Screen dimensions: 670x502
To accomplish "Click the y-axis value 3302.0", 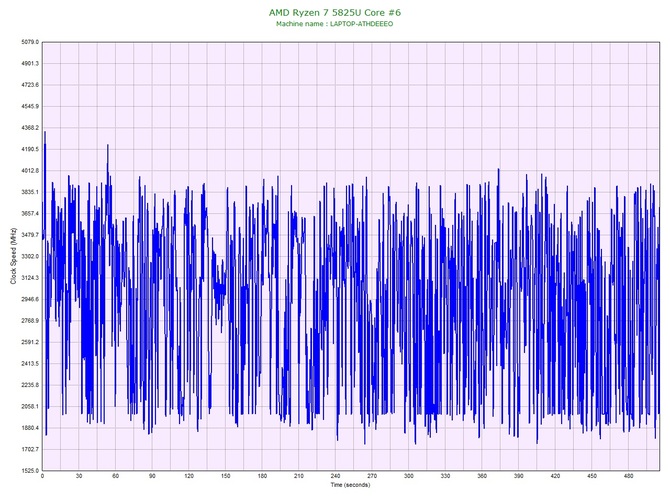I will 30,257.
